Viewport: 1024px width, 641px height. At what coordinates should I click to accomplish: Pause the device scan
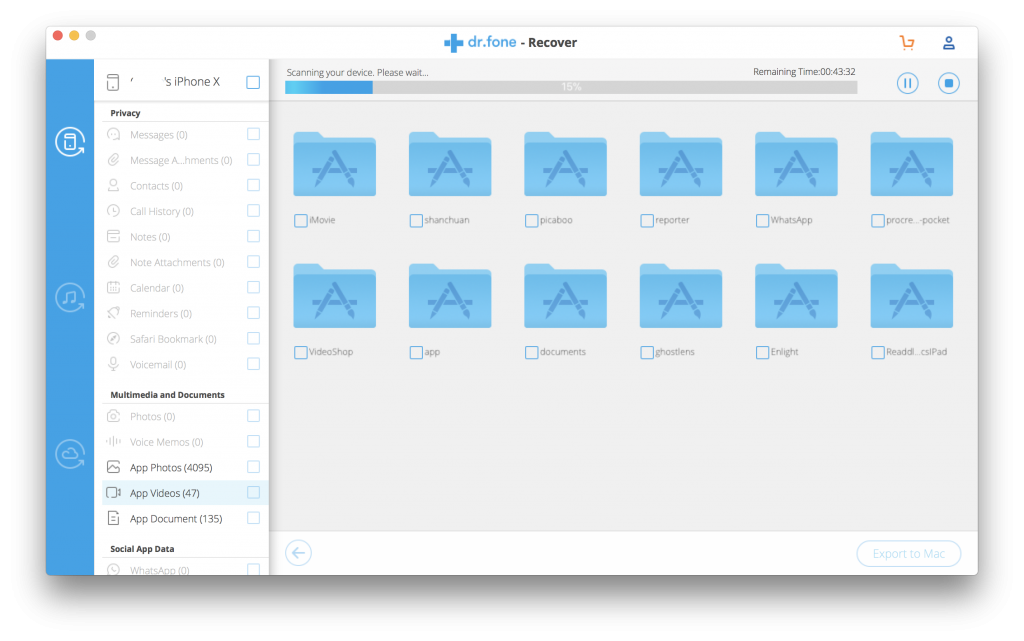pyautogui.click(x=908, y=84)
